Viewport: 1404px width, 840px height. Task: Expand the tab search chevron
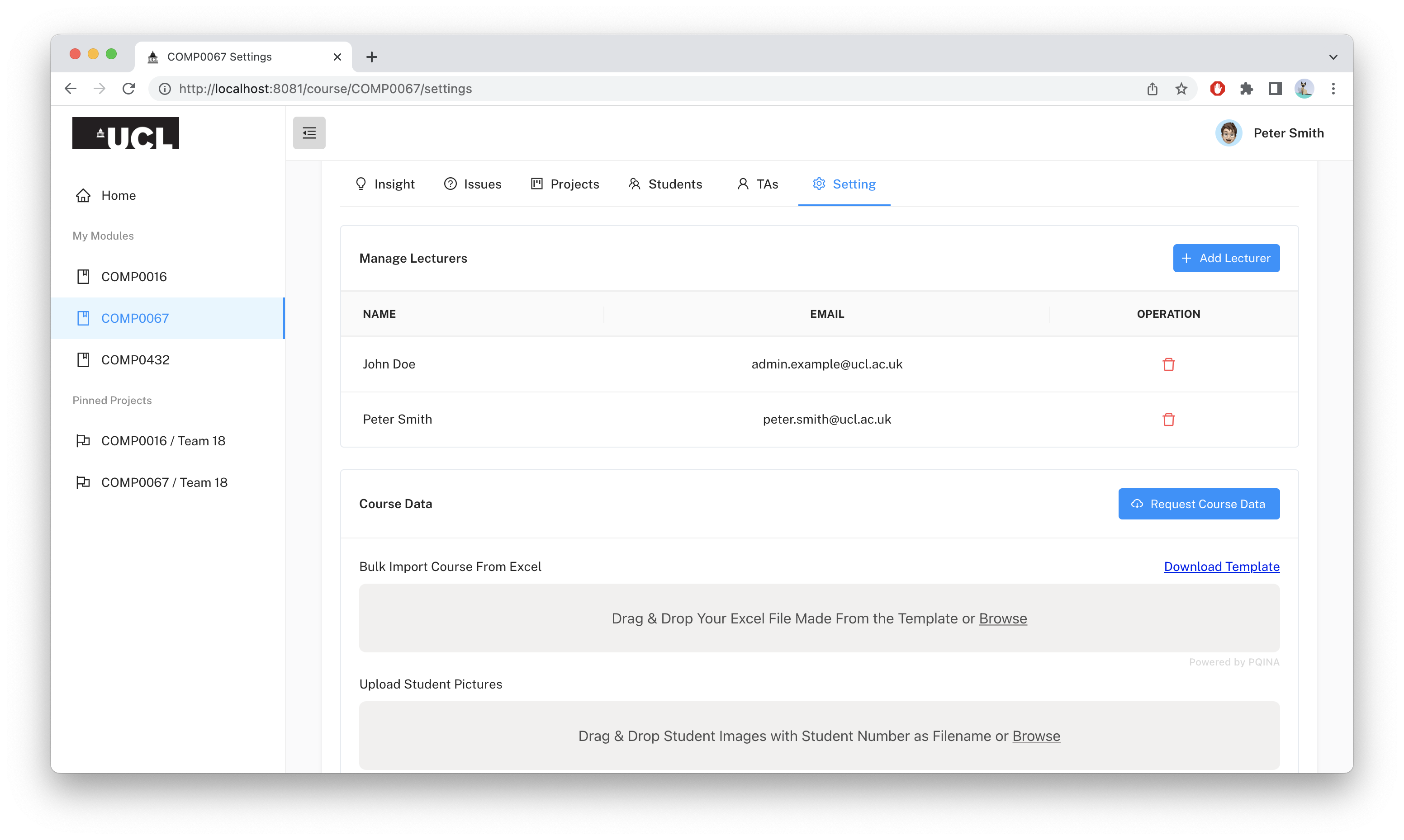point(1333,57)
